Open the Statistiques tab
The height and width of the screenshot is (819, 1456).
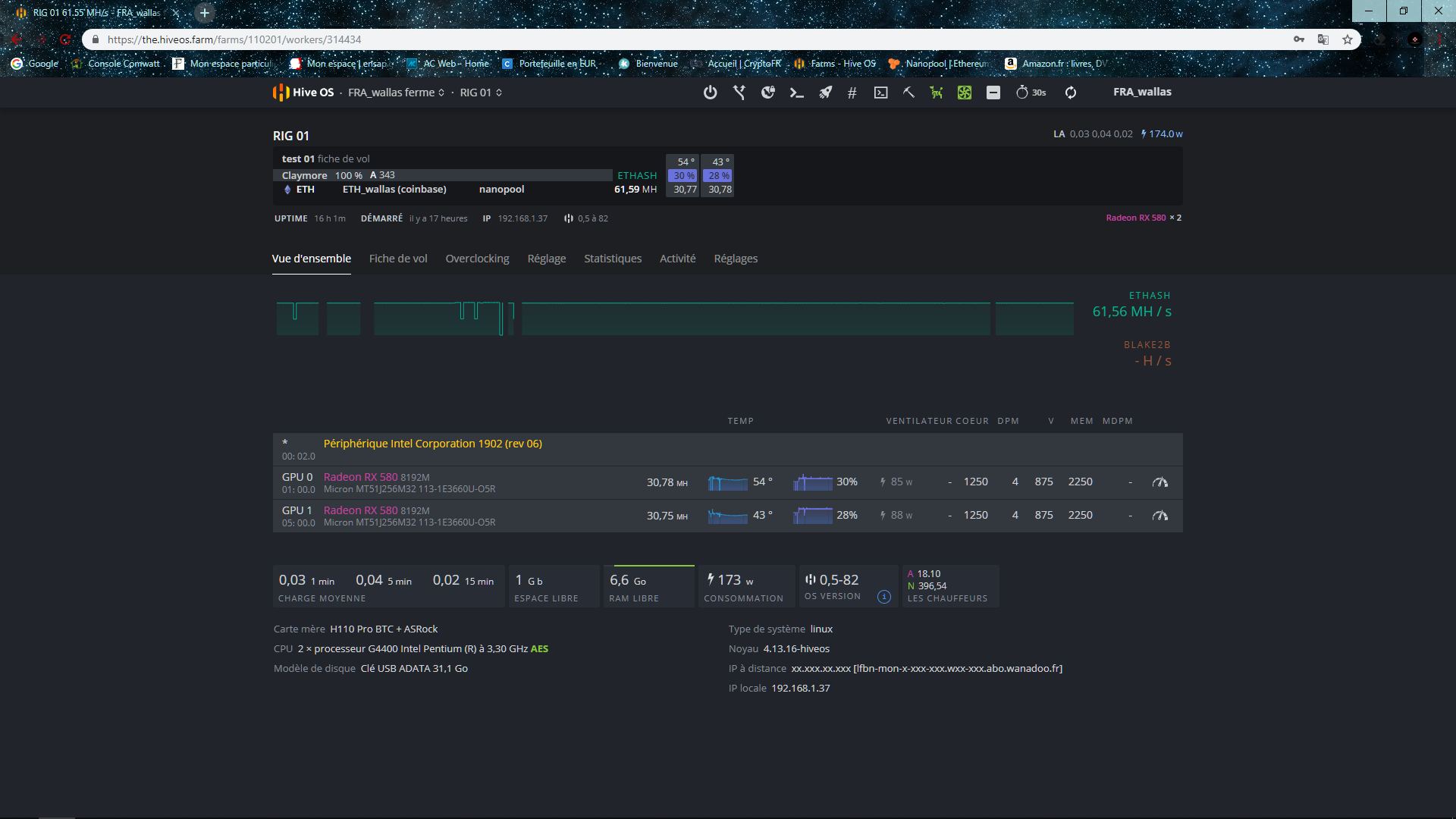[x=612, y=259]
